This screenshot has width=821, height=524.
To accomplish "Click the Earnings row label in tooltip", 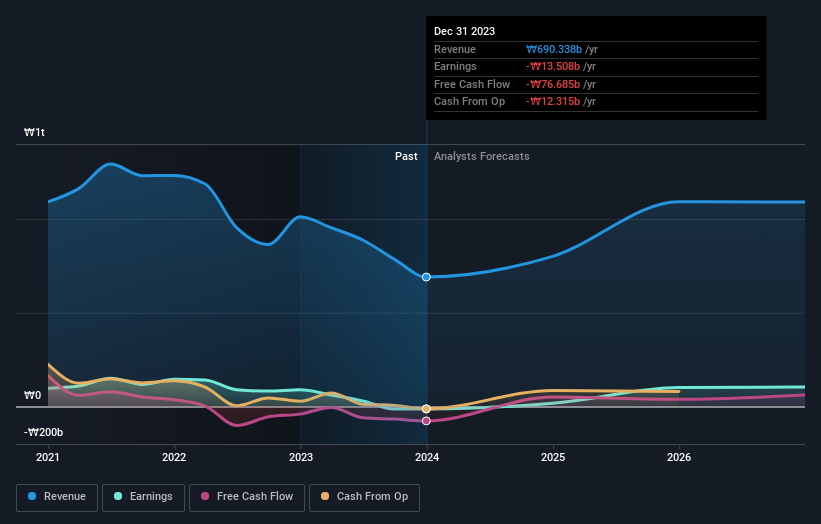I will click(x=456, y=66).
